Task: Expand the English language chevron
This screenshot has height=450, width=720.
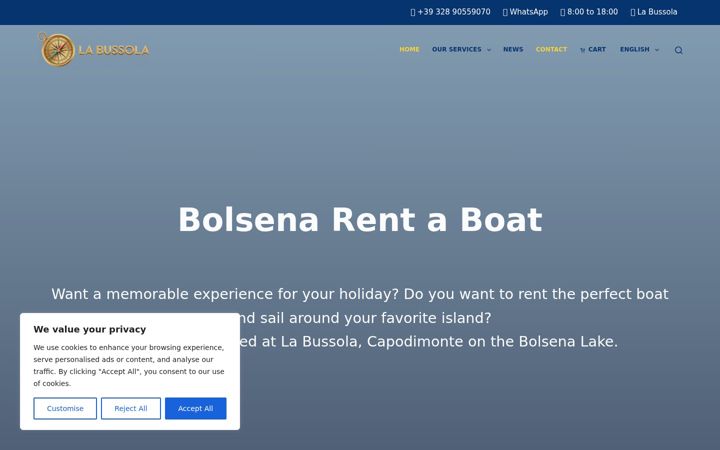Action: click(x=657, y=50)
